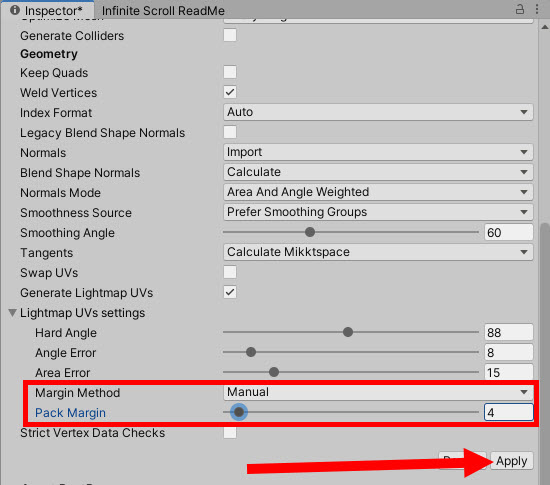The height and width of the screenshot is (485, 550).
Task: Open the Smoothness Source dropdown
Action: 378,212
